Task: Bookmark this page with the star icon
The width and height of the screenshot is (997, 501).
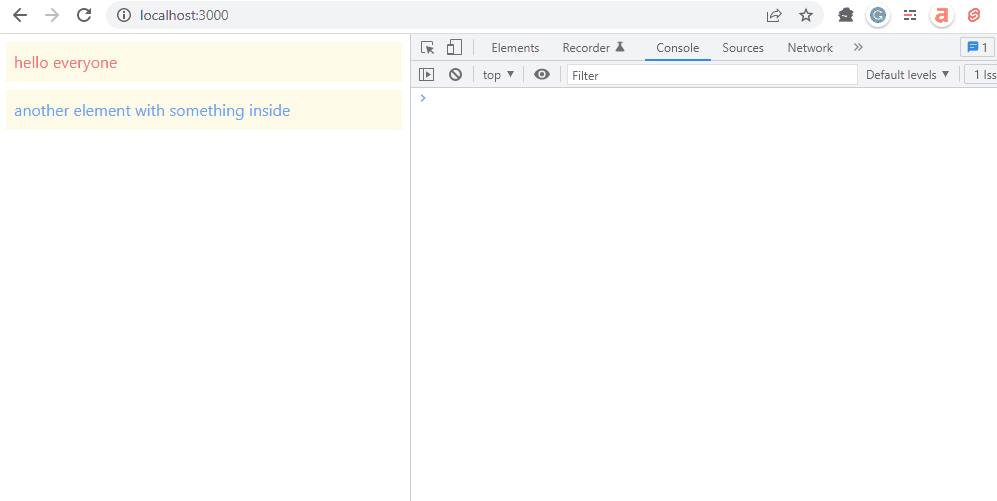Action: [806, 15]
